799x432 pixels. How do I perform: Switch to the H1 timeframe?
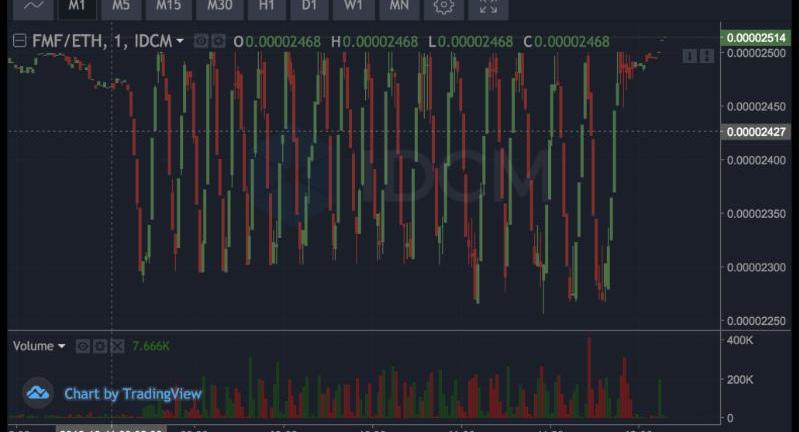click(266, 6)
